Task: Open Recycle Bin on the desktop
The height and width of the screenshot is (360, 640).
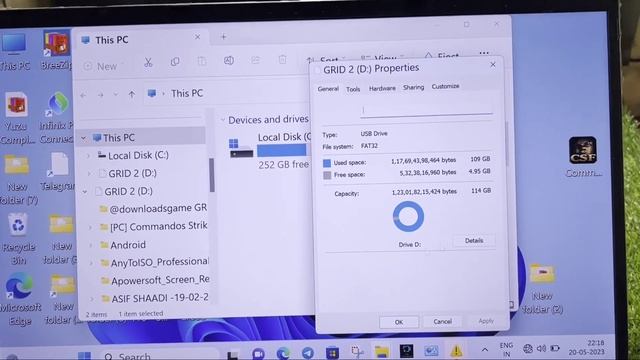Action: point(18,239)
